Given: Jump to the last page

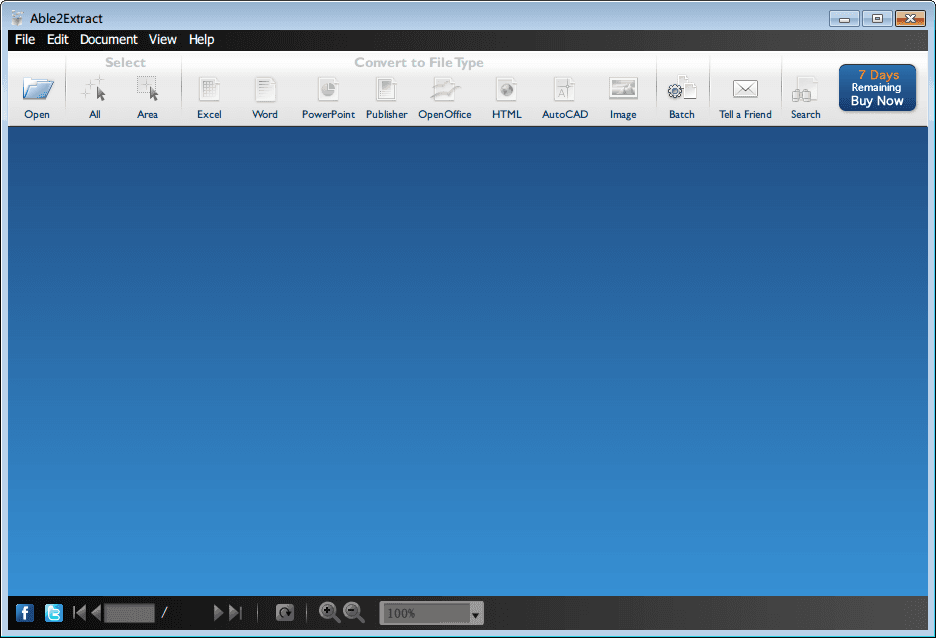Looking at the screenshot, I should (236, 613).
